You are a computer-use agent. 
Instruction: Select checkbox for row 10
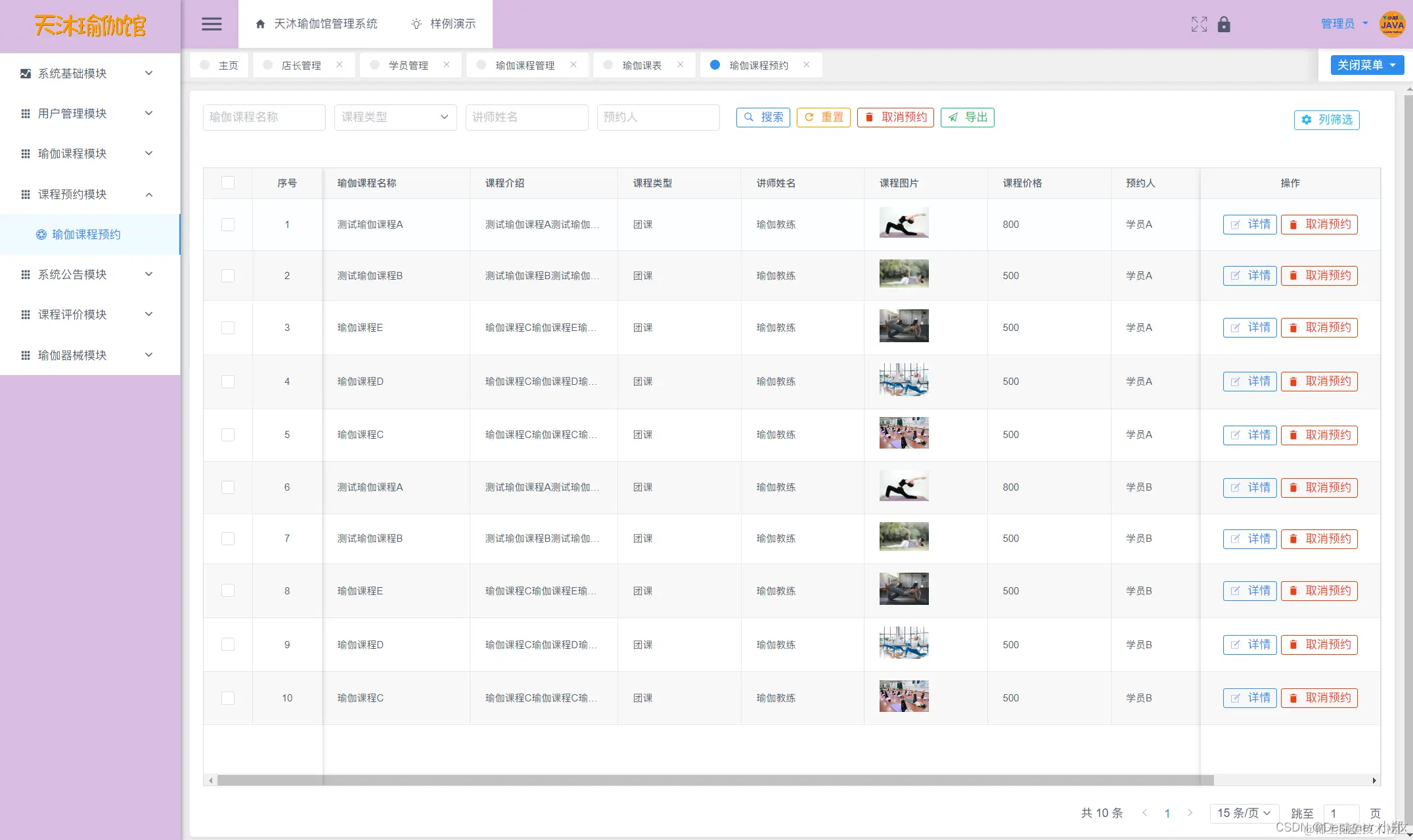coord(228,698)
